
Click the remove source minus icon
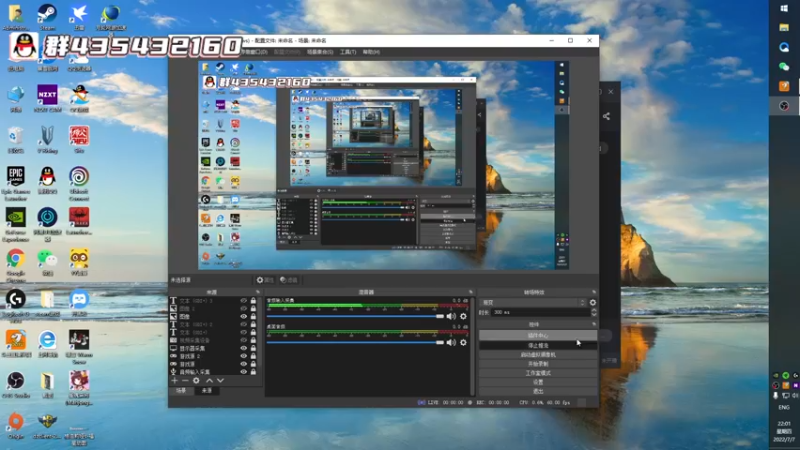185,381
